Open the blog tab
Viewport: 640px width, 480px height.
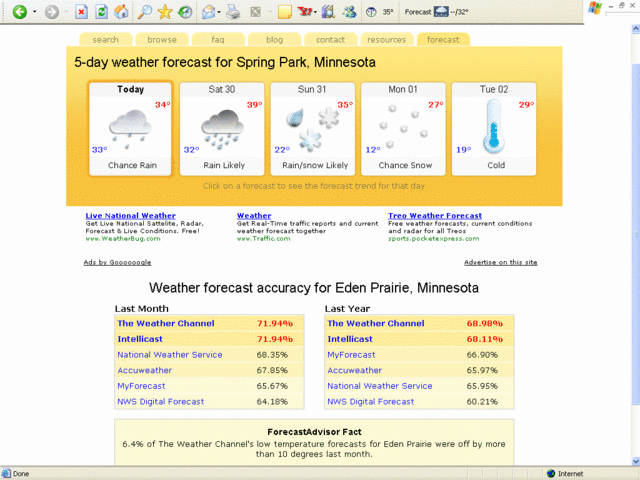[274, 40]
